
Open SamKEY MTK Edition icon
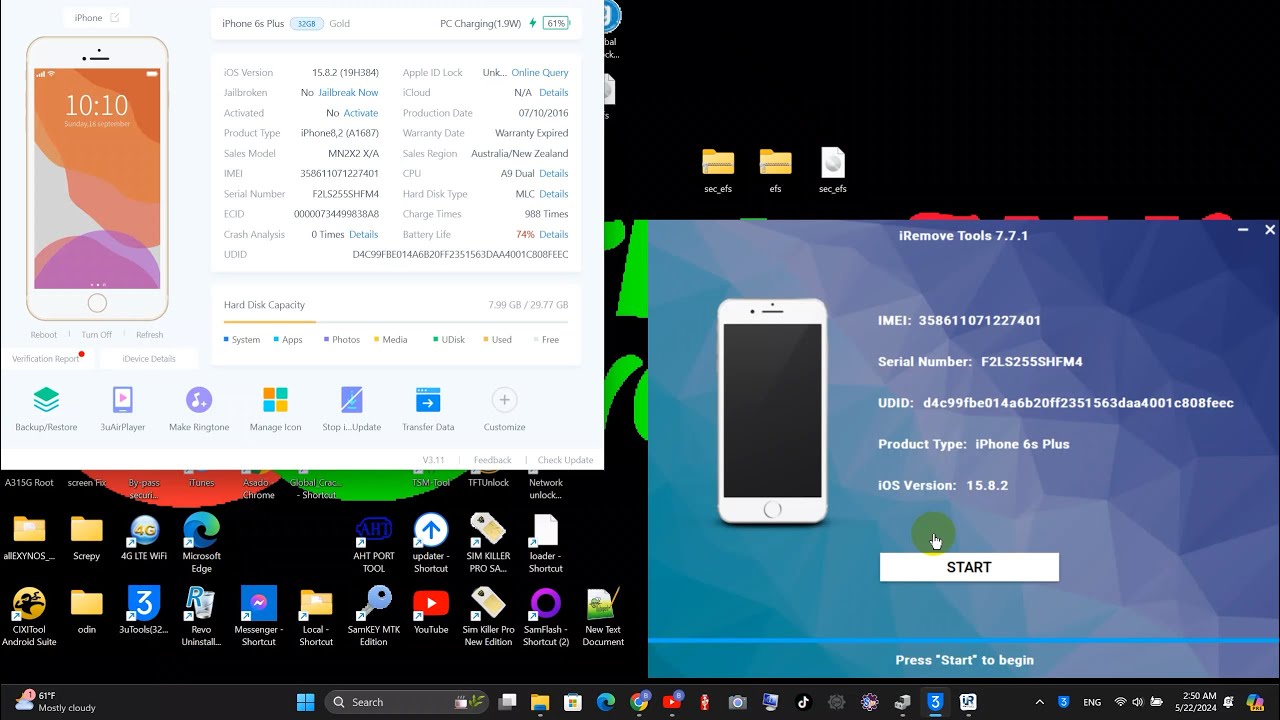(x=374, y=617)
